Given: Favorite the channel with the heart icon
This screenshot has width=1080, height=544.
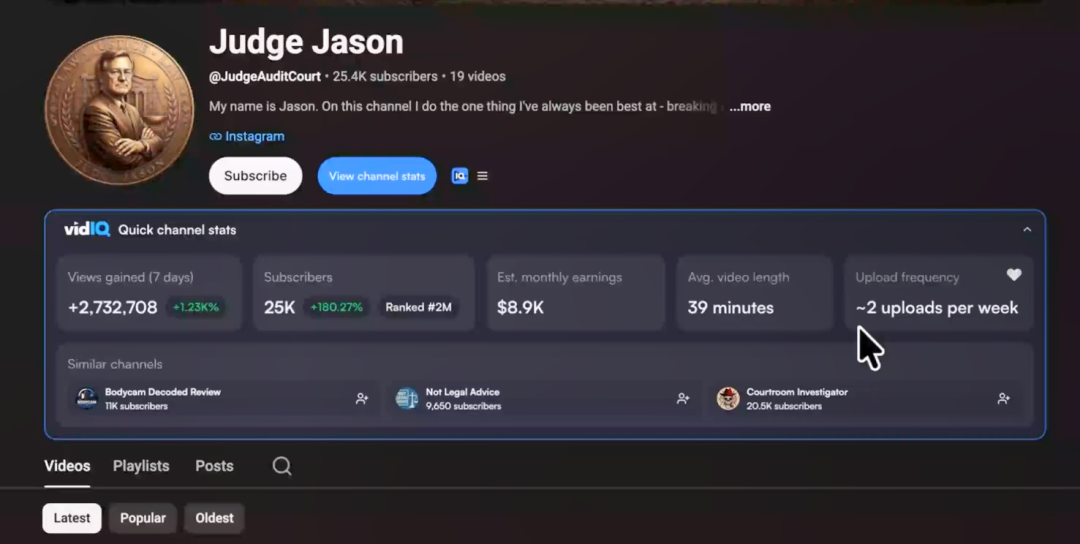Looking at the screenshot, I should point(1014,275).
